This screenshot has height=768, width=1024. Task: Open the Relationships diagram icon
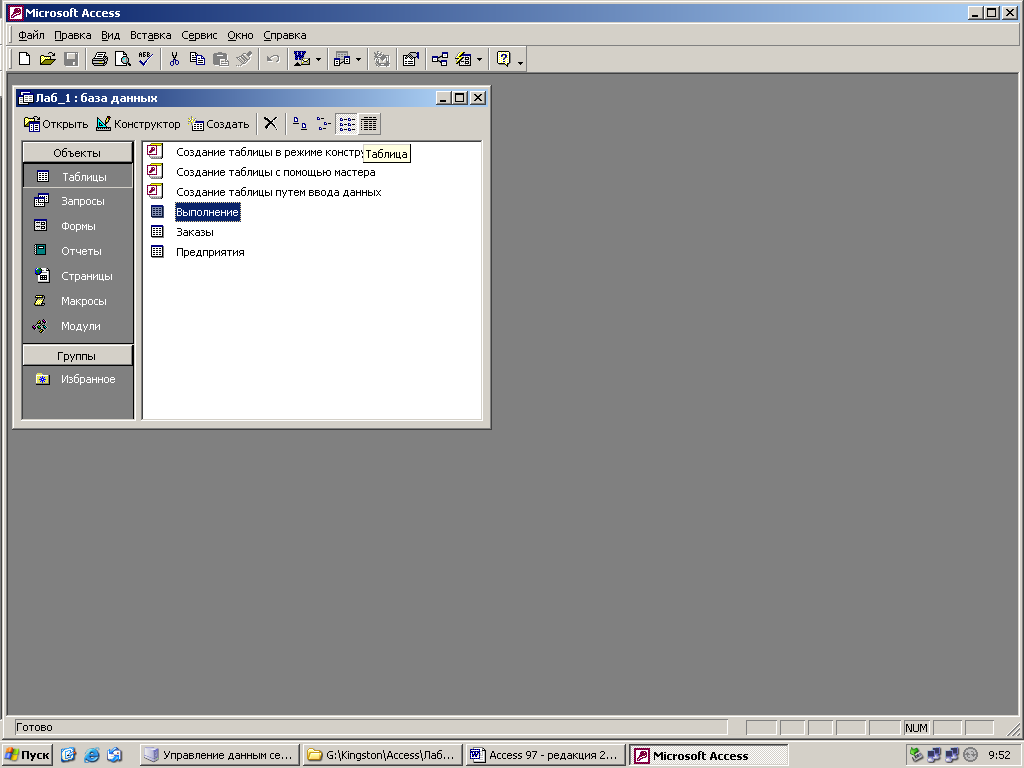[x=440, y=59]
